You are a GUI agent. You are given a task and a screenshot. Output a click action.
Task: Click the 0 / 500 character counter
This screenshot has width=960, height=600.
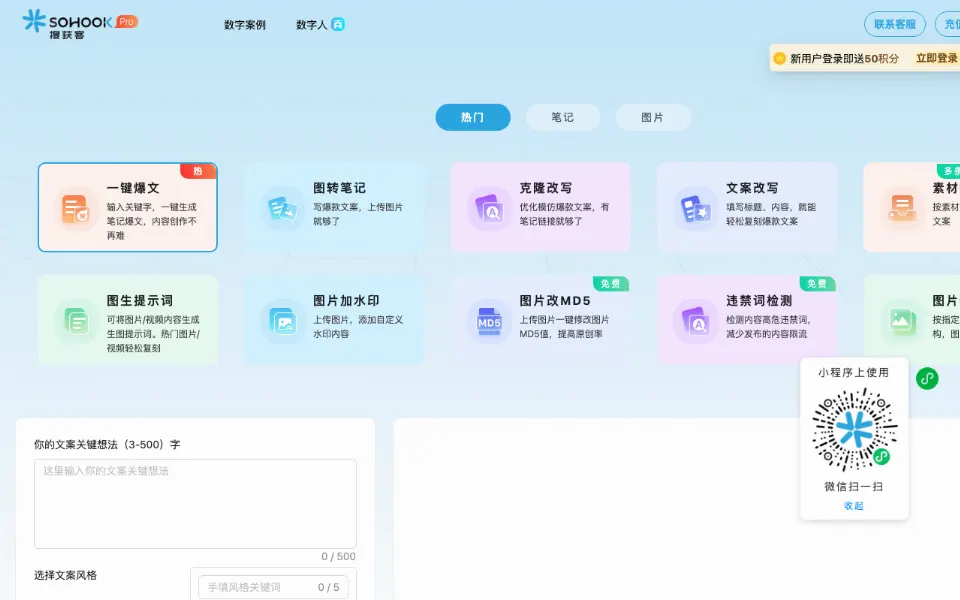point(338,557)
